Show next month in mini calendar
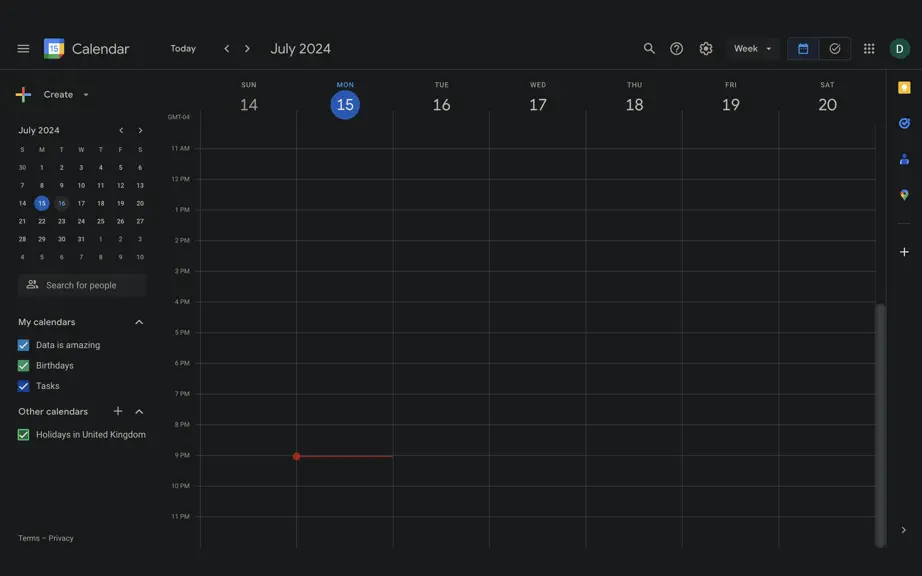The width and height of the screenshot is (922, 576). (140, 130)
